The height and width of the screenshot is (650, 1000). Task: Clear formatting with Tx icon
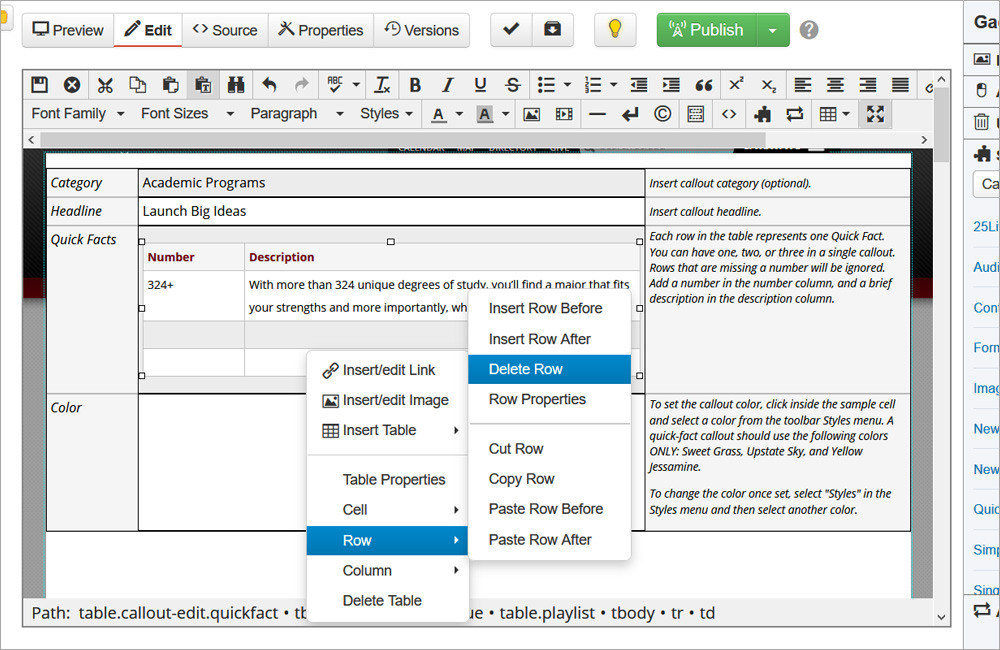point(383,85)
